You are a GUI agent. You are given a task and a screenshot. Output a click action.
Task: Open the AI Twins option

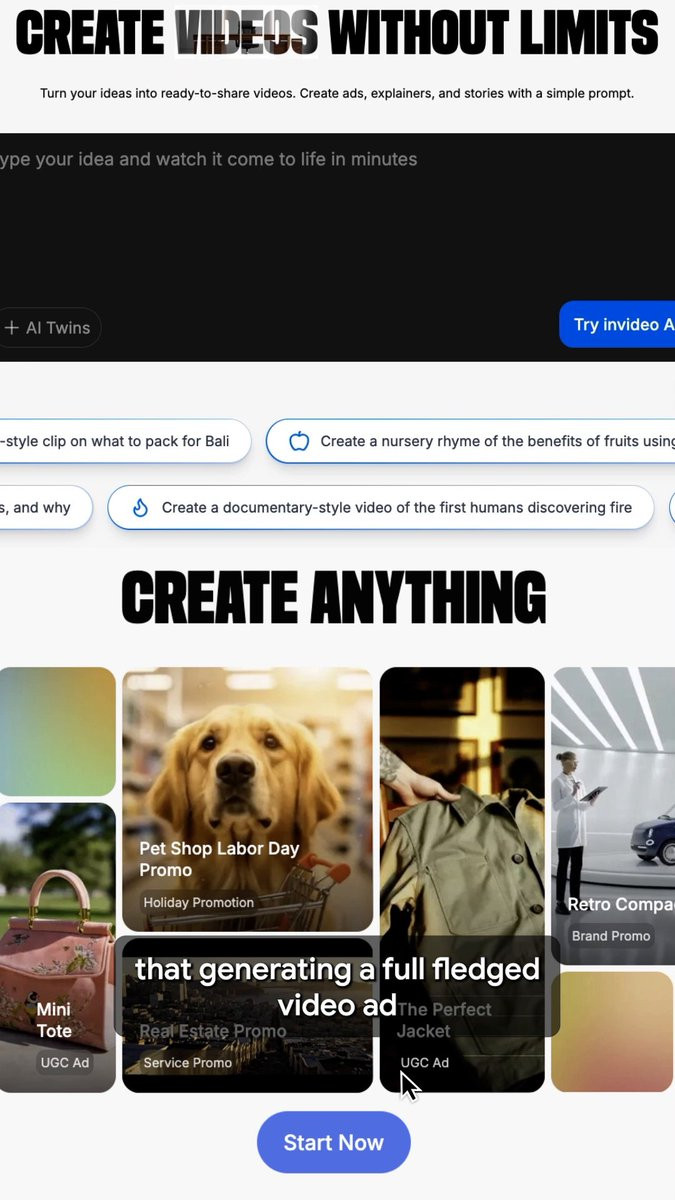49,327
